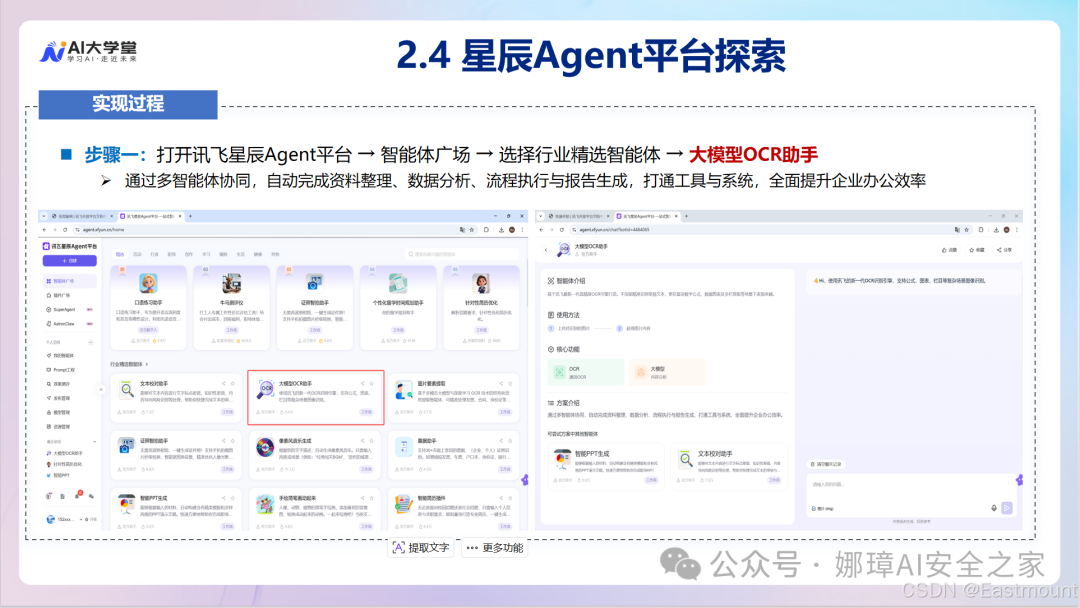Open the 大模型OCR助手 card in the agent grid

coord(315,397)
